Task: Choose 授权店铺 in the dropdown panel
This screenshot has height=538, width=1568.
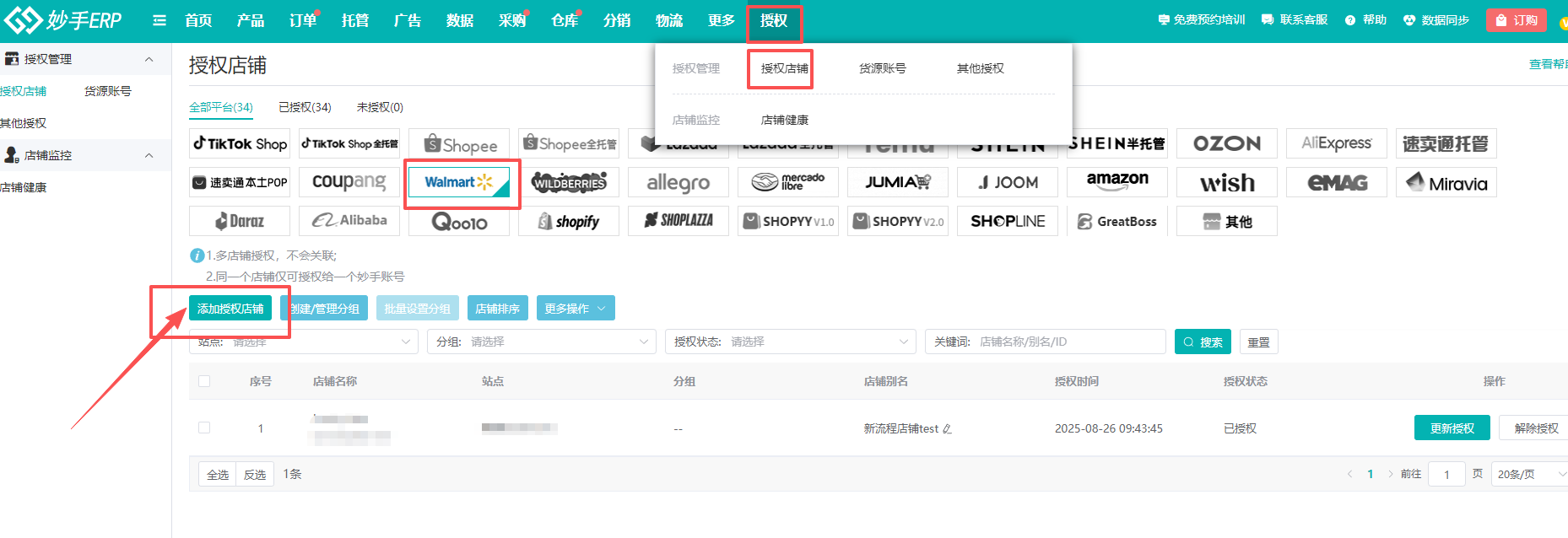Action: (x=784, y=68)
